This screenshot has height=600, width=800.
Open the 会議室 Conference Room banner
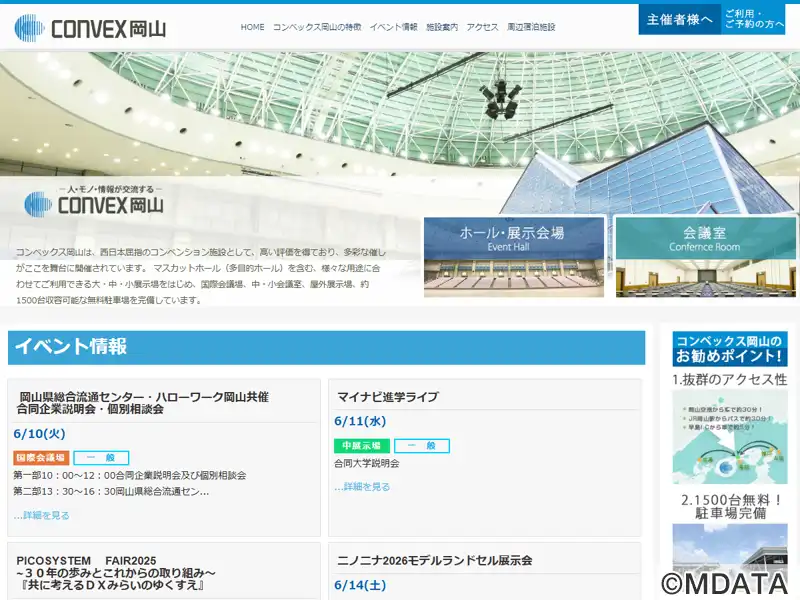pos(705,257)
